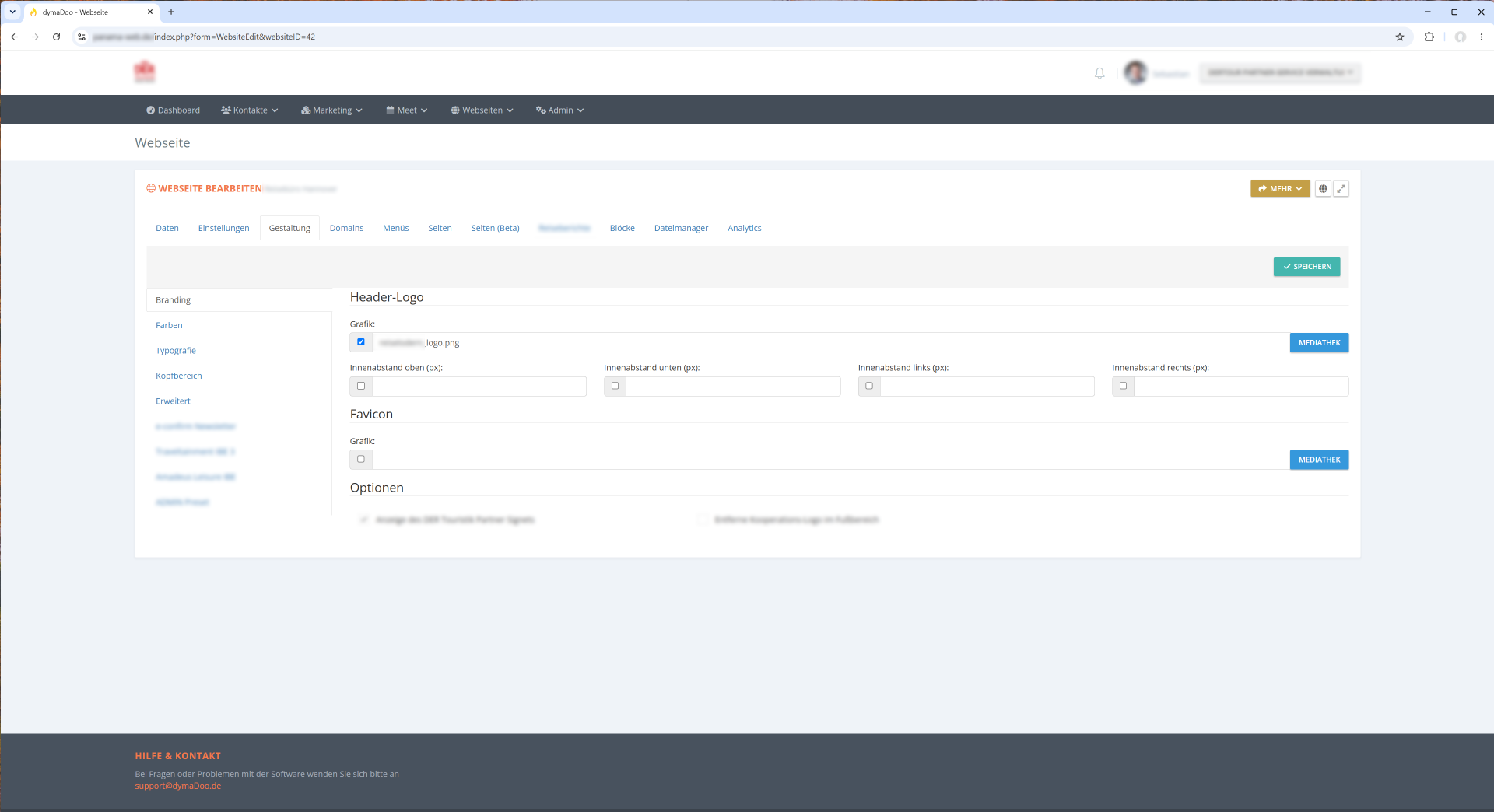Click the support@dymaDoo.de email link

pos(178,786)
